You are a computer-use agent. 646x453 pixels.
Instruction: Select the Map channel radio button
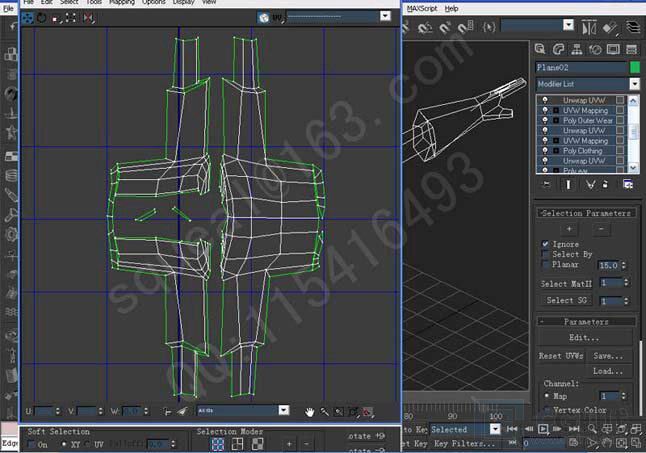[x=547, y=396]
